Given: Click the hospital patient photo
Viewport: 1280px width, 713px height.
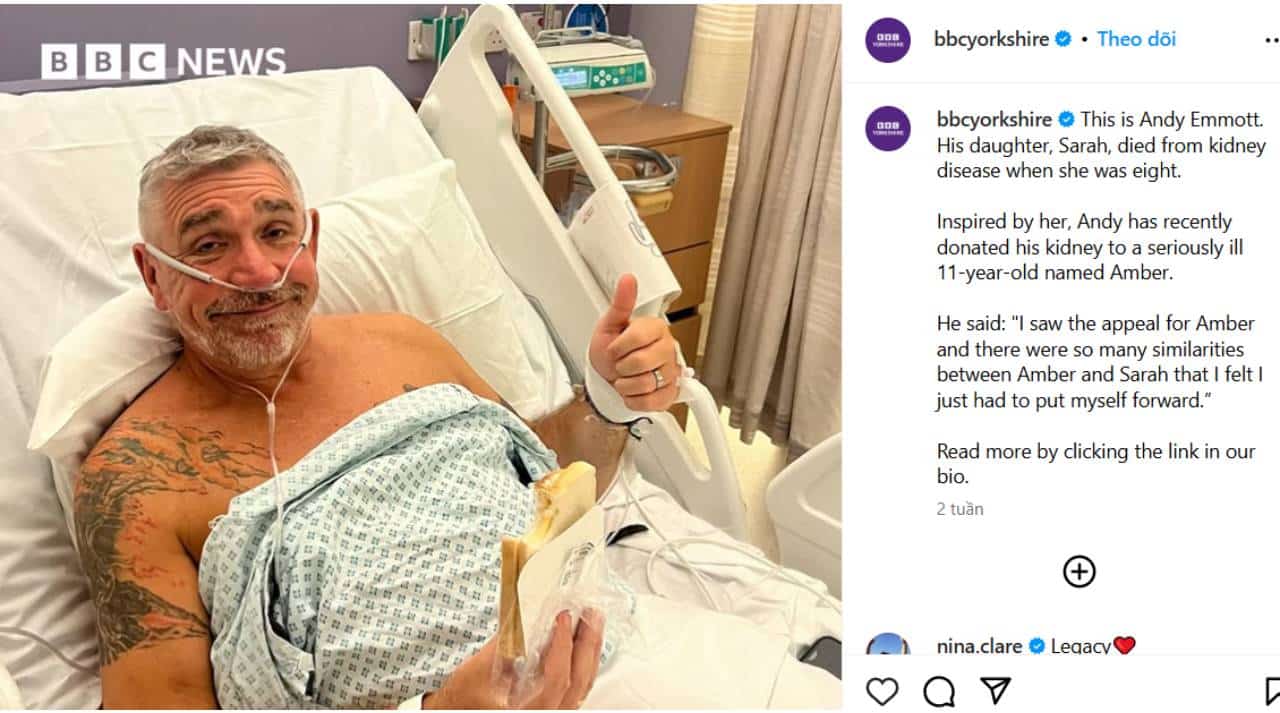Looking at the screenshot, I should 421,357.
